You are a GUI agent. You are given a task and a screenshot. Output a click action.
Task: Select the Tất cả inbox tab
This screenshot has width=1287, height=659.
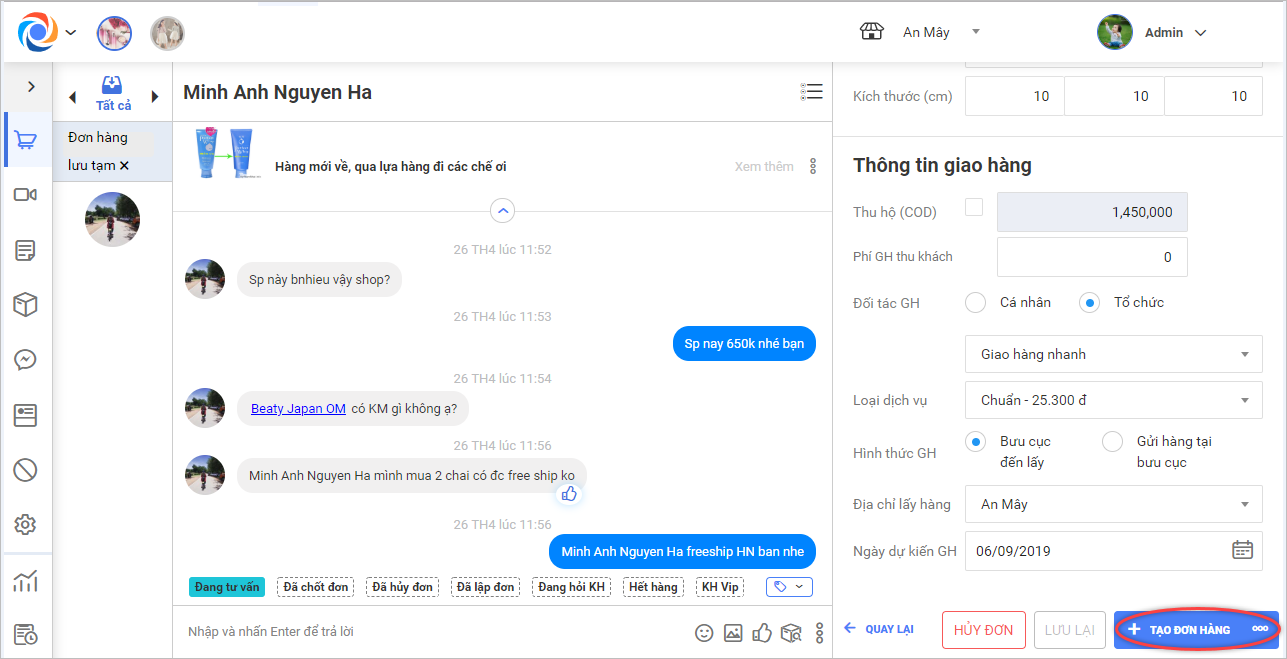113,95
